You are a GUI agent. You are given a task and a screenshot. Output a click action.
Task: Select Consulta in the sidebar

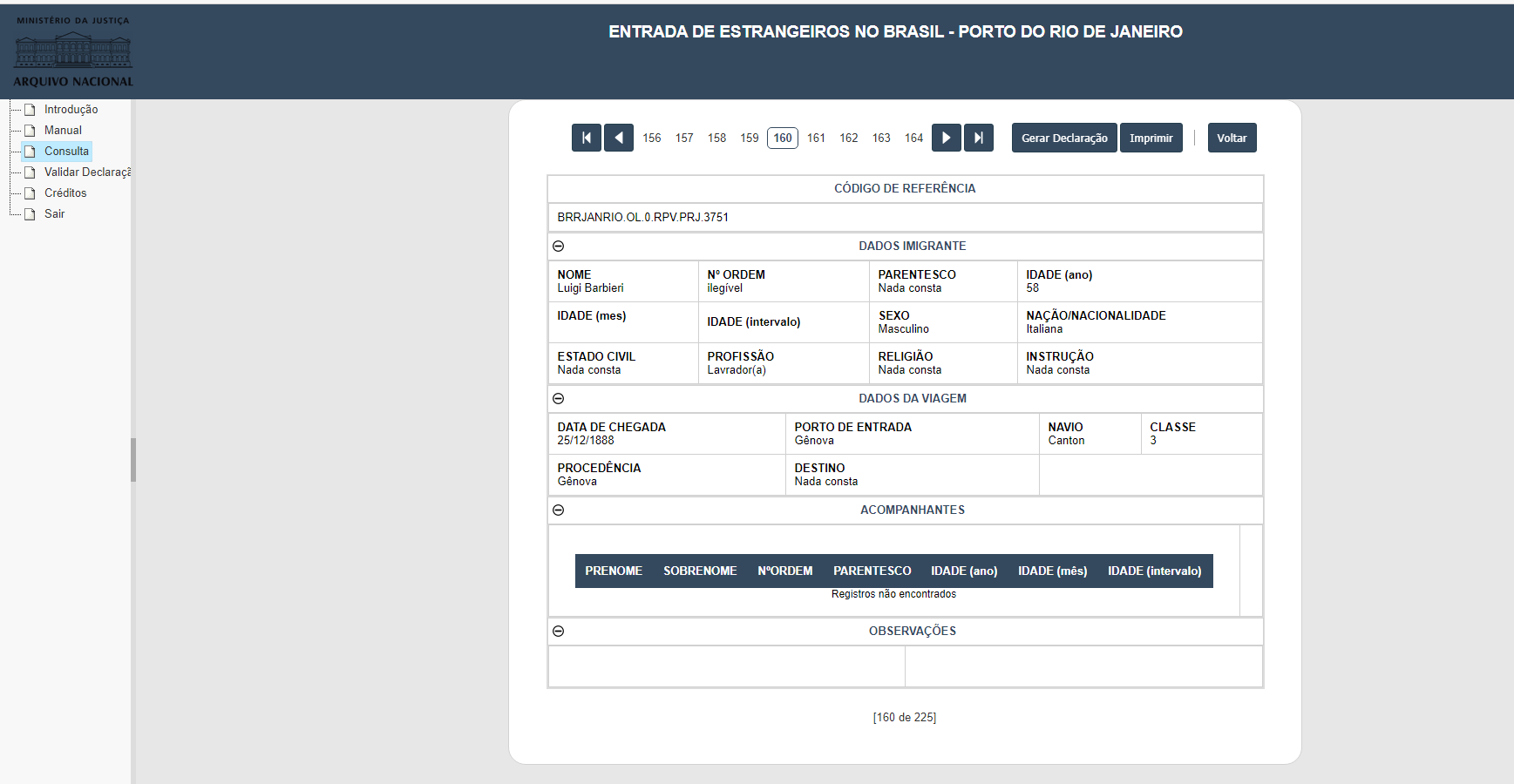tap(67, 152)
